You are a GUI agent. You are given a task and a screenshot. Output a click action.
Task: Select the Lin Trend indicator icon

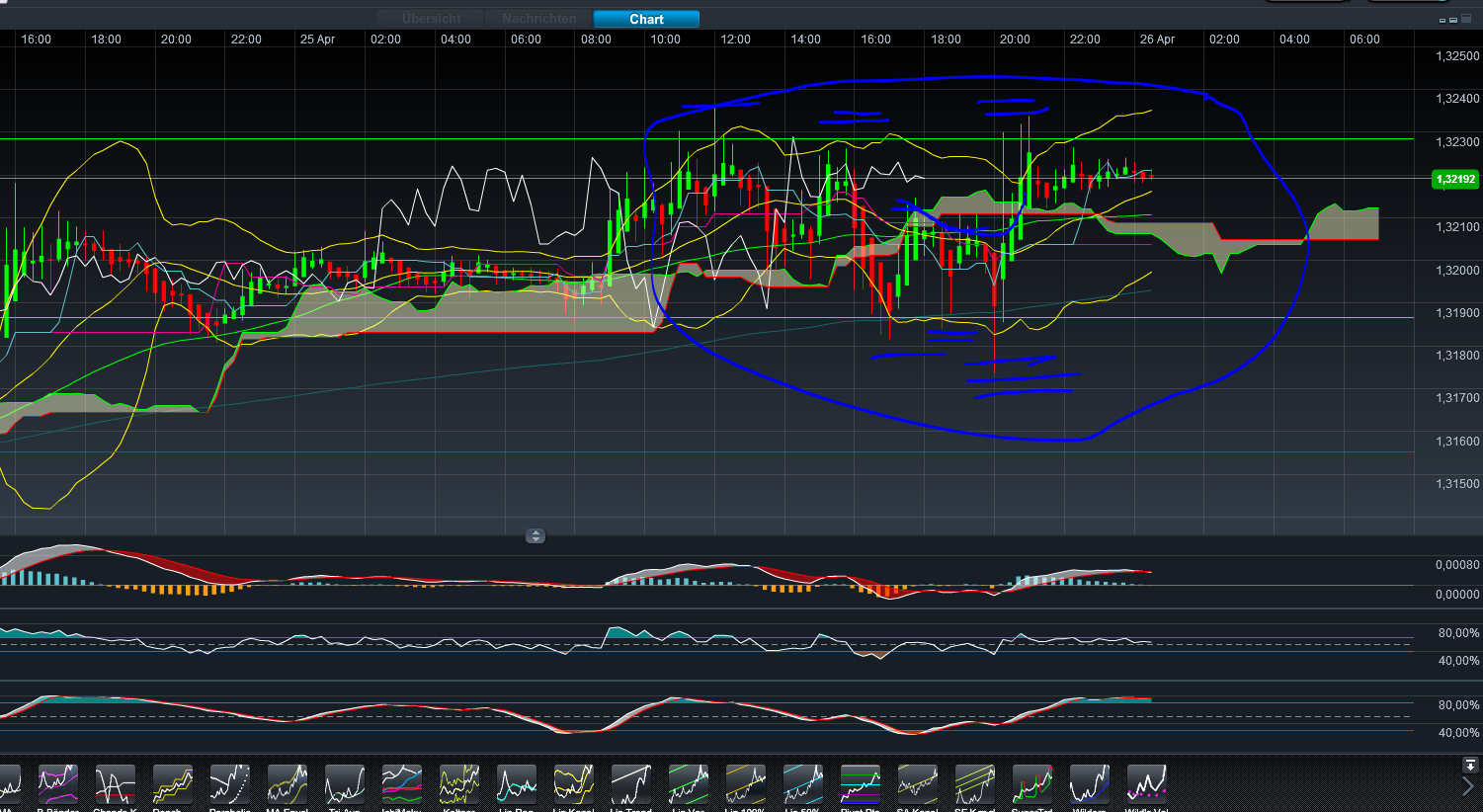pos(630,783)
